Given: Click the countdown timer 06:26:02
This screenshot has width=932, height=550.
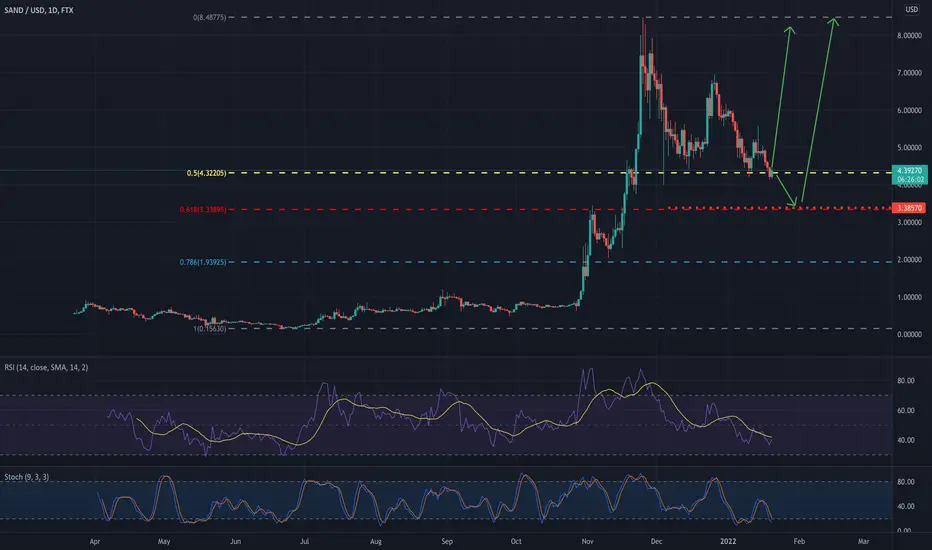Looking at the screenshot, I should click(x=911, y=179).
